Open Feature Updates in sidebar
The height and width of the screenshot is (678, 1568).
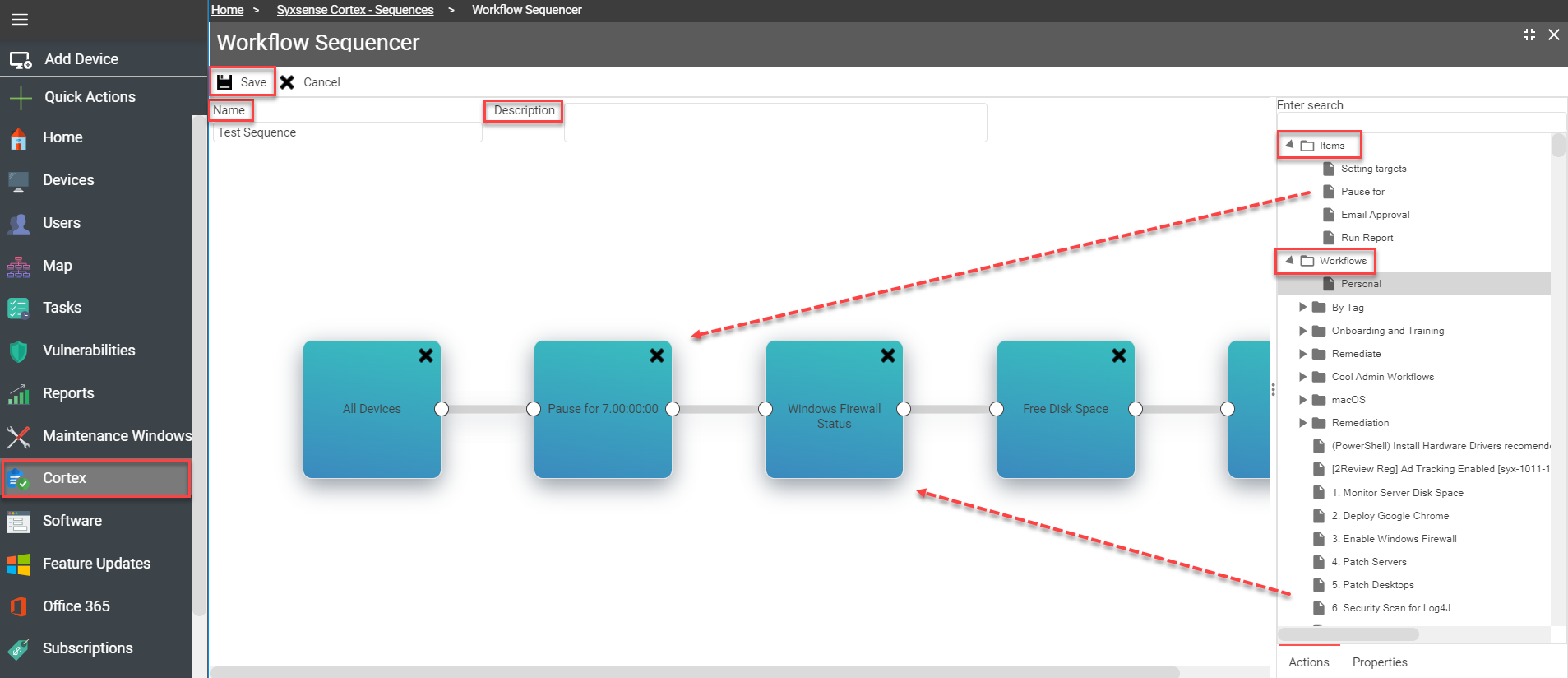tap(96, 564)
